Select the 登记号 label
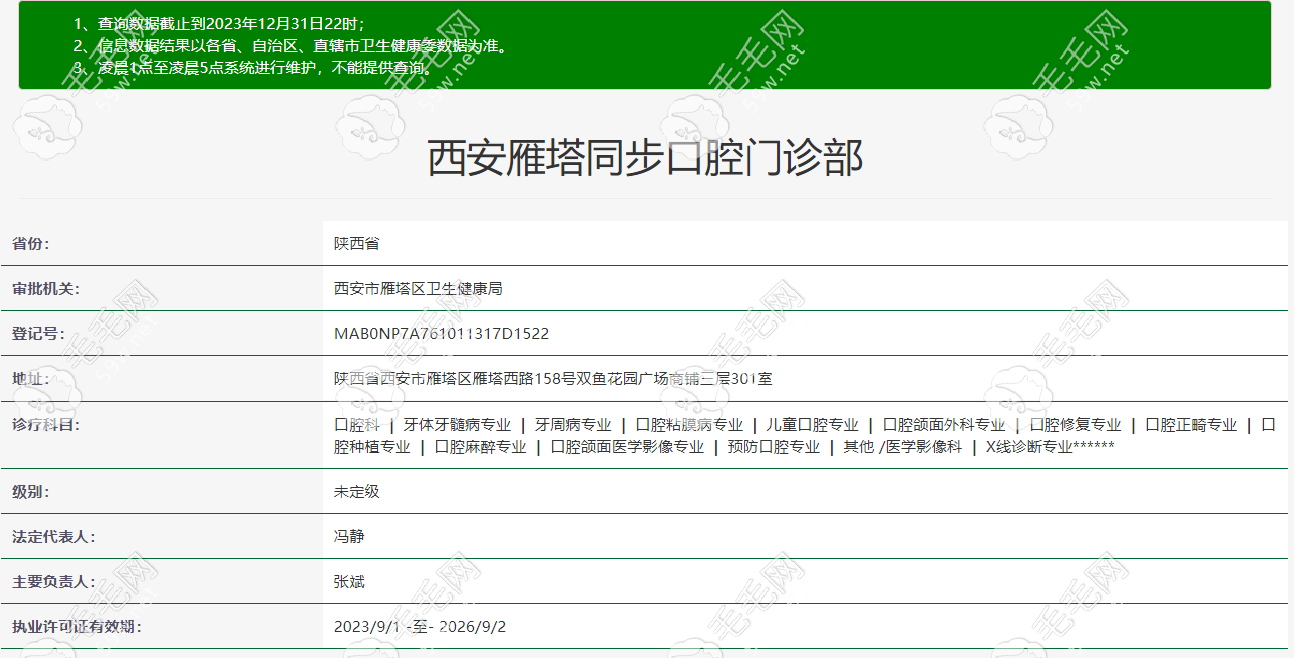Screen dimensions: 1294x658 pyautogui.click(x=38, y=334)
